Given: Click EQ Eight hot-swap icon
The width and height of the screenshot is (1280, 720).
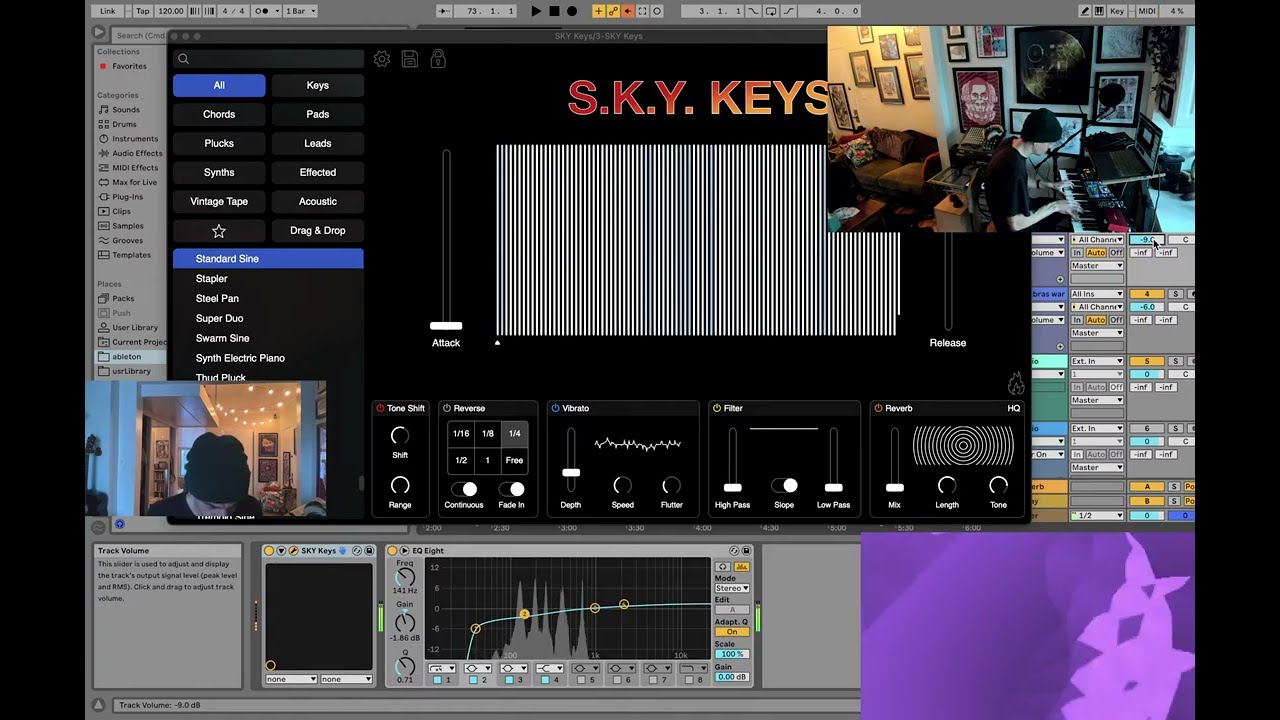Looking at the screenshot, I should 734,551.
